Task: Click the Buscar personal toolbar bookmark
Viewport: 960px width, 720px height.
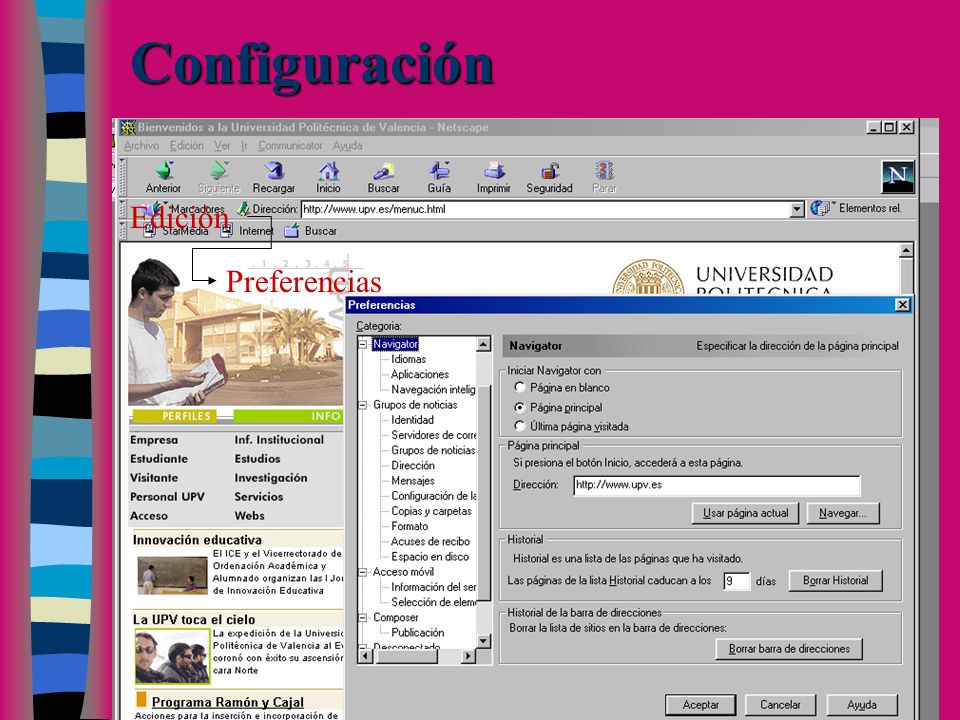Action: point(311,231)
